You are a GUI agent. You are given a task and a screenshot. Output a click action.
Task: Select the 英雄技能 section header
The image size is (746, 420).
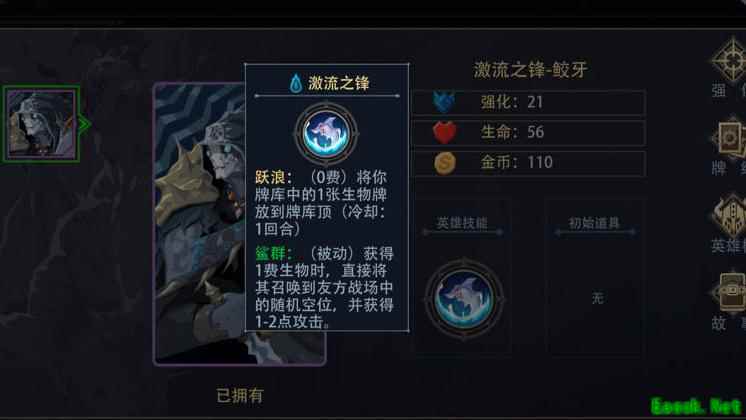pyautogui.click(x=462, y=223)
